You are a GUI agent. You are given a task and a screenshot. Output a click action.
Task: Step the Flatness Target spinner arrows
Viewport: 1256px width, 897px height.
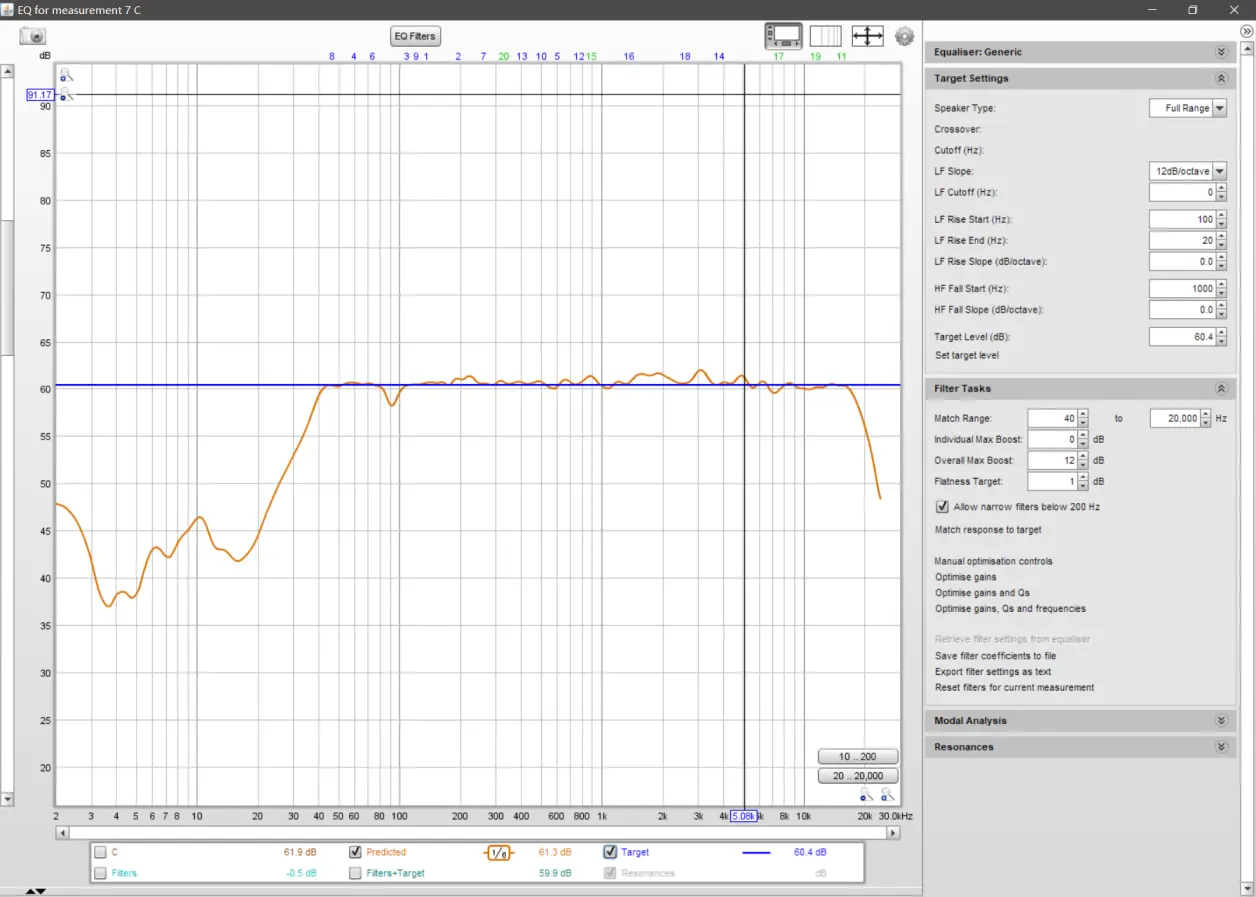1083,482
